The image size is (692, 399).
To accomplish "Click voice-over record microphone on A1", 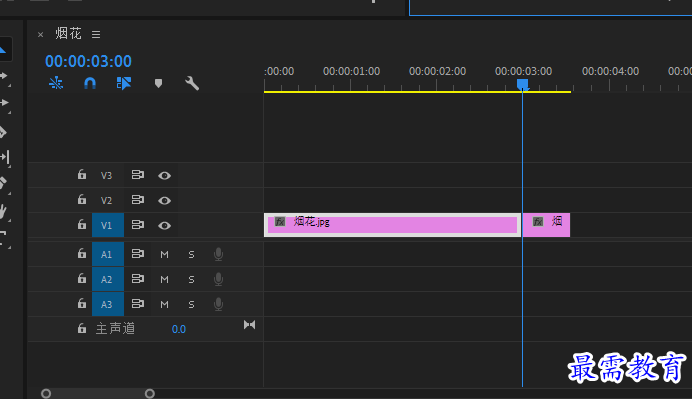I will click(218, 254).
